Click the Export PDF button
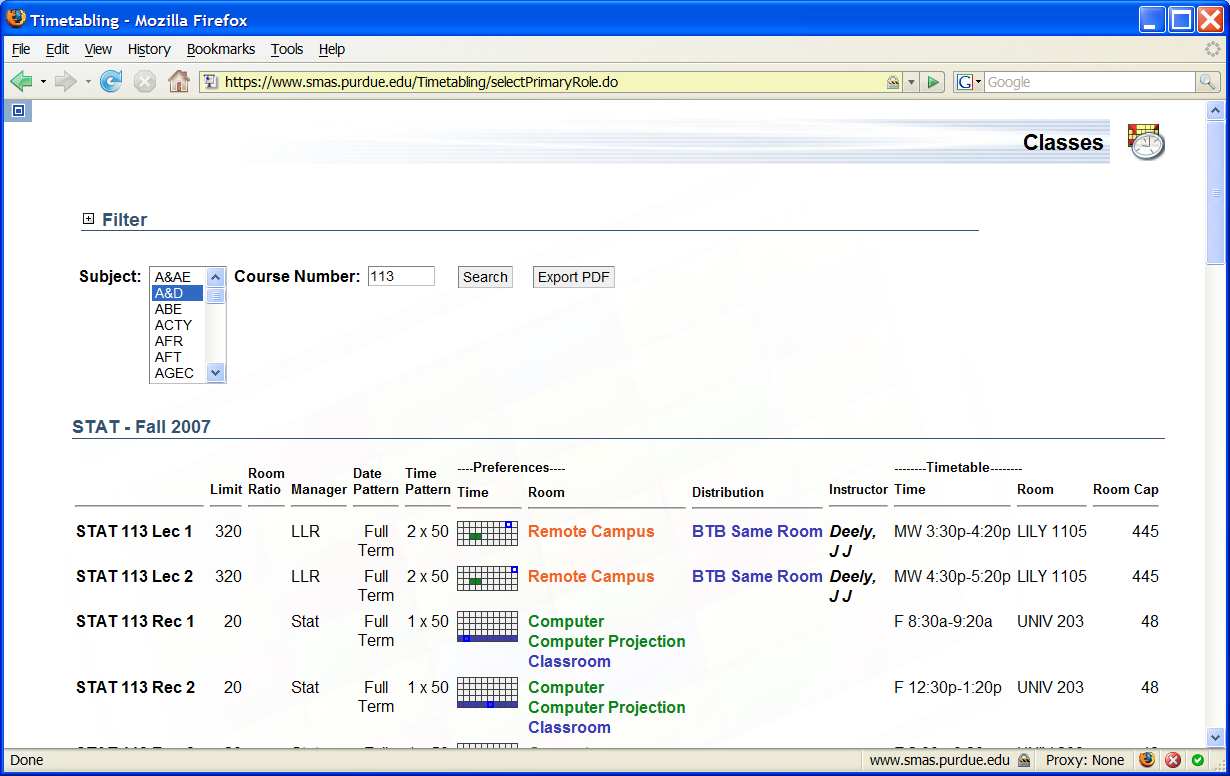Screen dimensions: 1230x776 coord(574,277)
